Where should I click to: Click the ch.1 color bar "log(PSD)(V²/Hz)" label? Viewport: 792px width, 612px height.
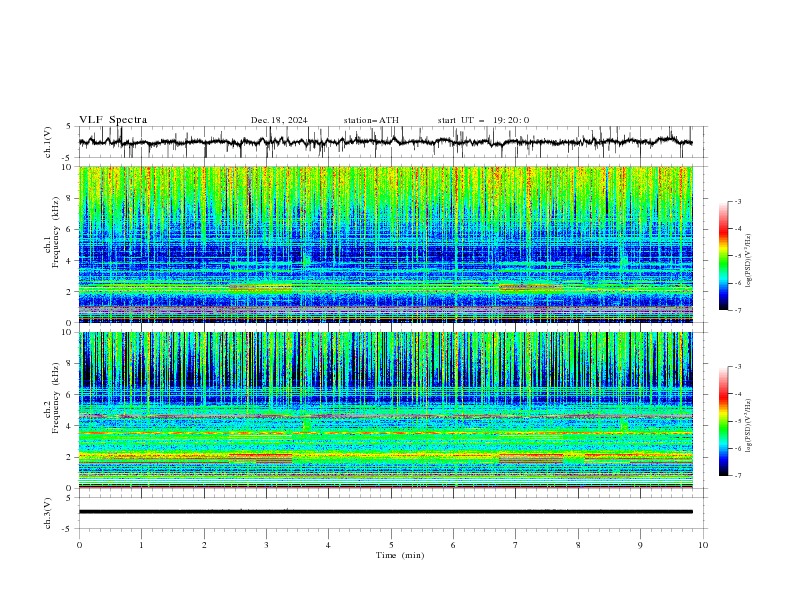[748, 261]
